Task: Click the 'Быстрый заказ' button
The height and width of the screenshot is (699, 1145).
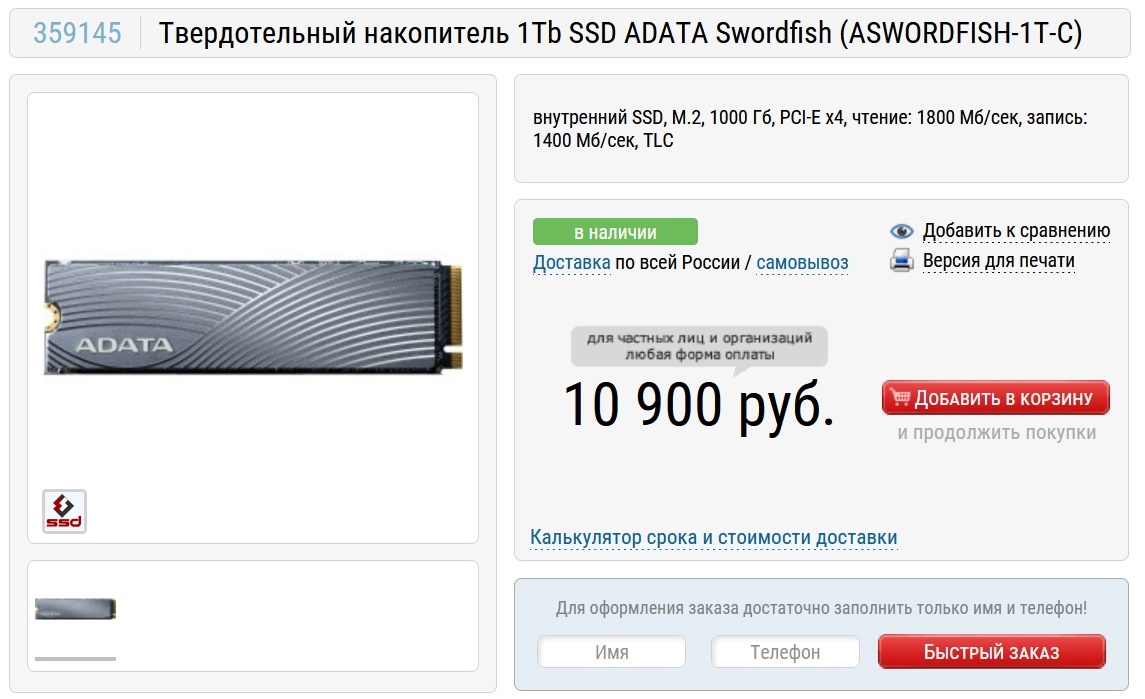Action: pyautogui.click(x=991, y=652)
